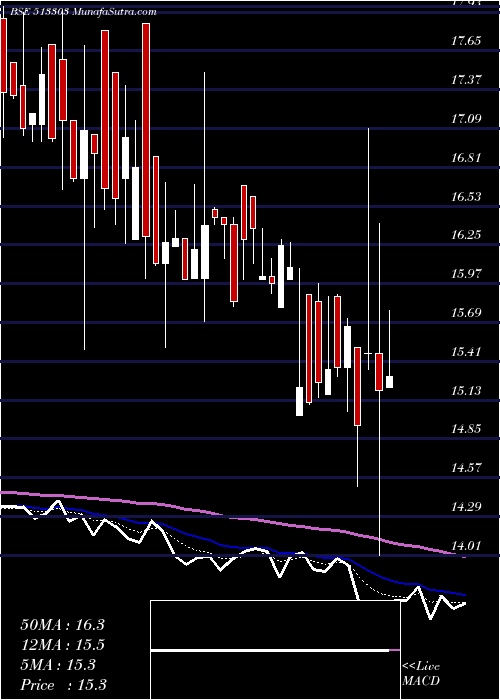This screenshot has width=500, height=700.
Task: Select the 14.29 price axis label
Action: point(466,507)
